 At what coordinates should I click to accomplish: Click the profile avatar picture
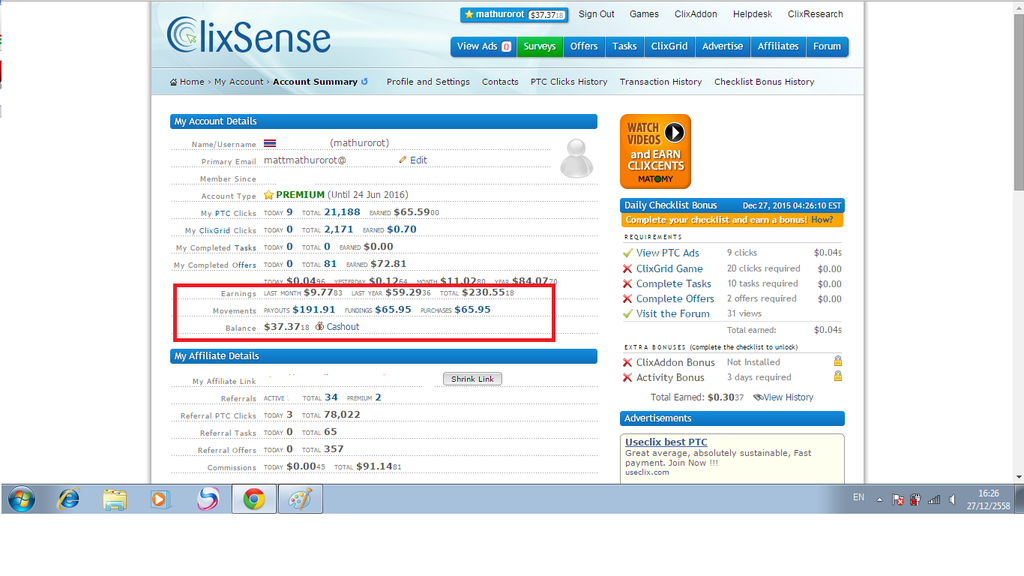click(577, 159)
